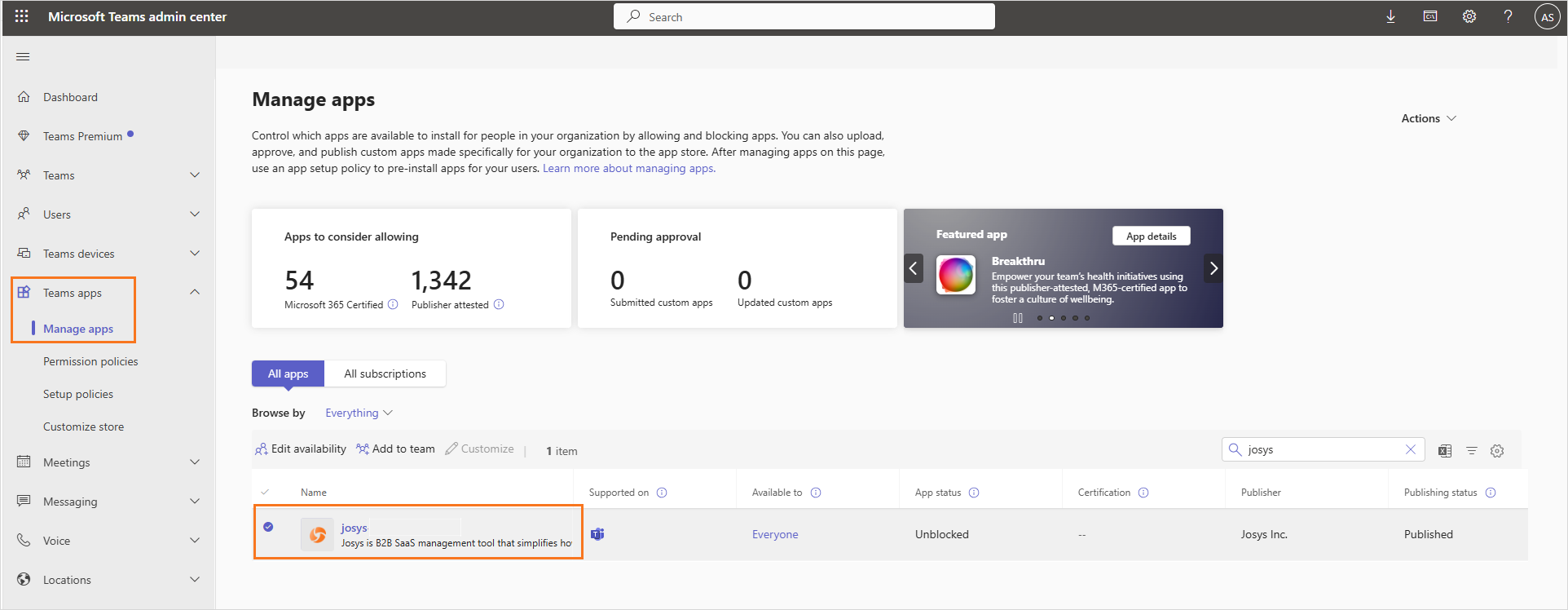Click Add to team button

coord(395,449)
